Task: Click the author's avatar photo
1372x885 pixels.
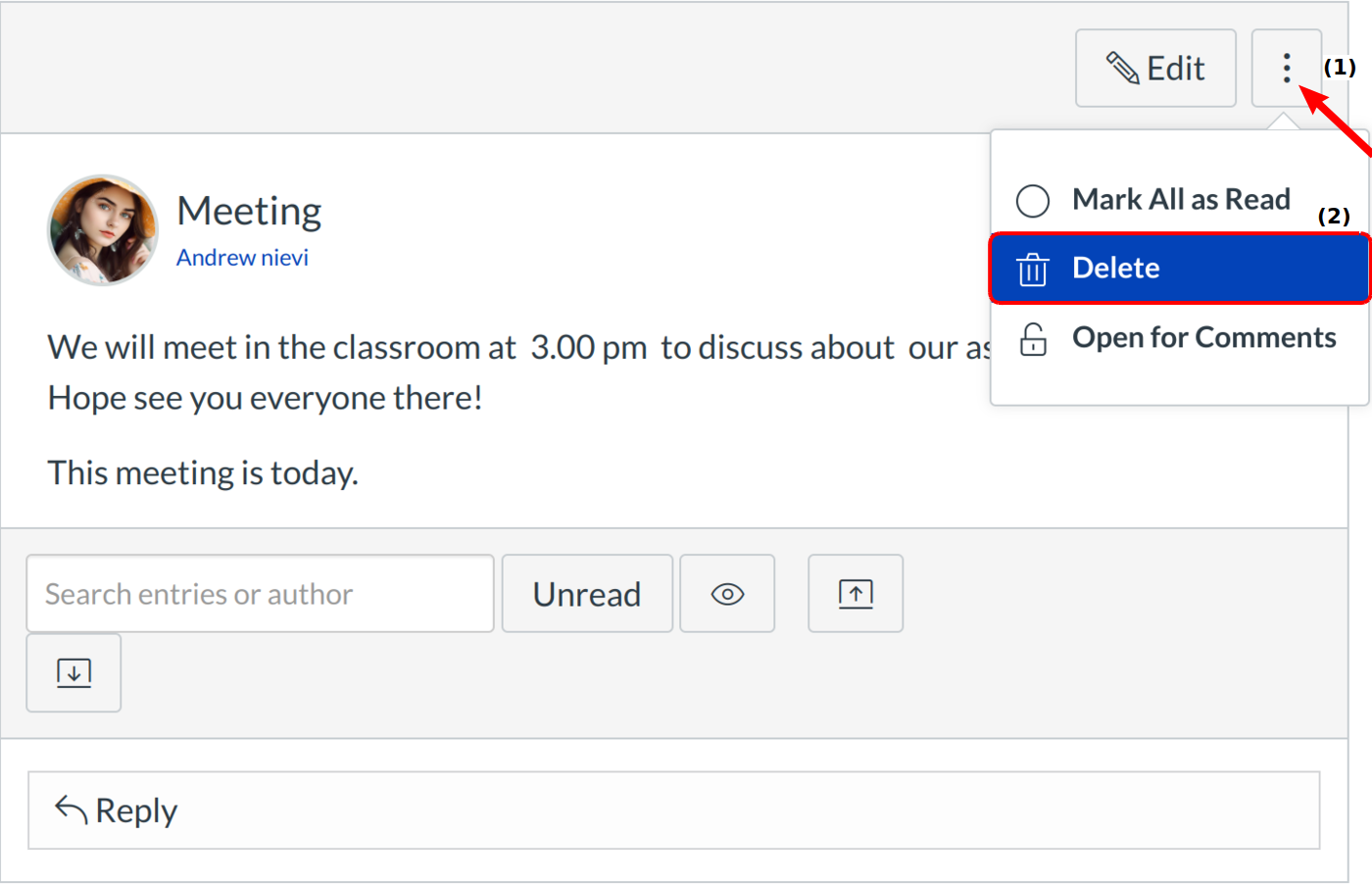Action: tap(103, 231)
